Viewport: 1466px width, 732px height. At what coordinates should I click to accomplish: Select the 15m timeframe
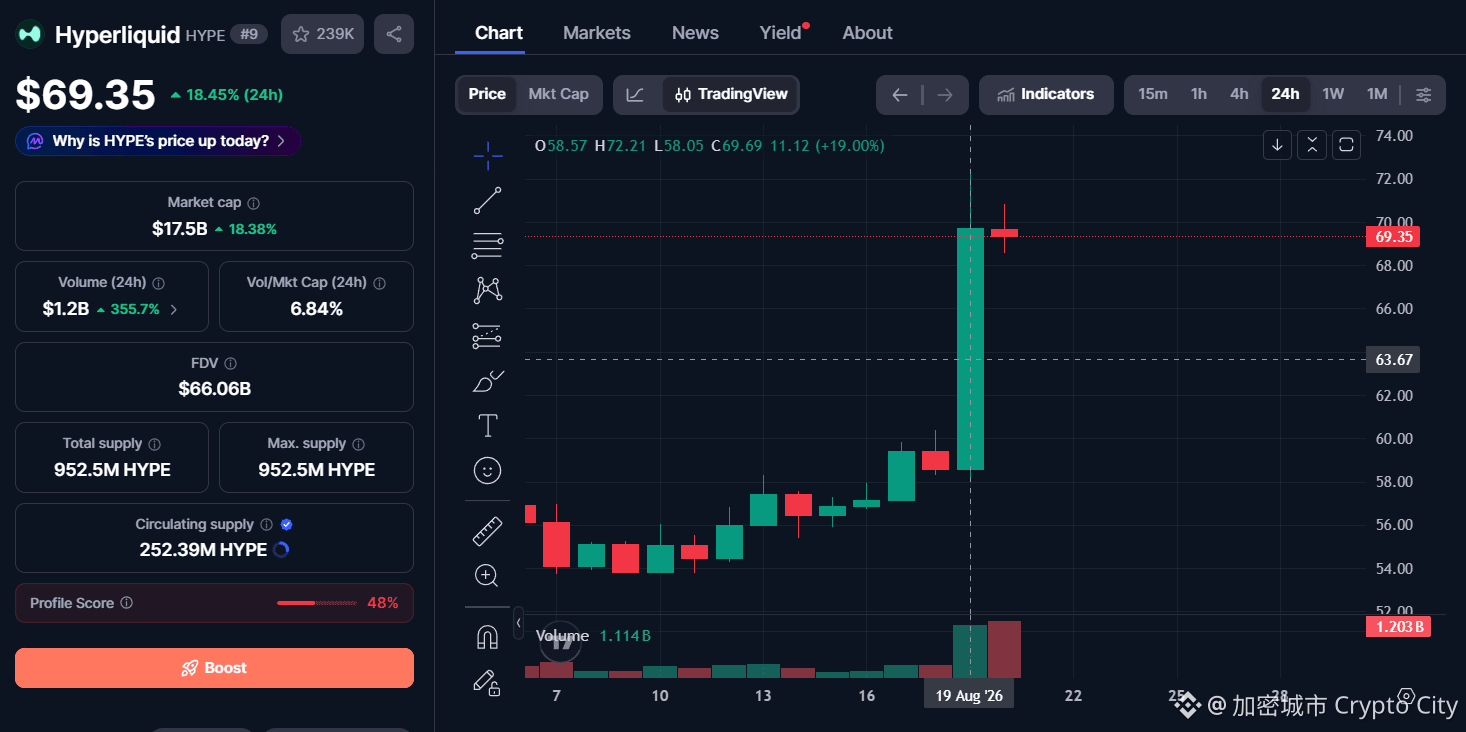pos(1153,94)
